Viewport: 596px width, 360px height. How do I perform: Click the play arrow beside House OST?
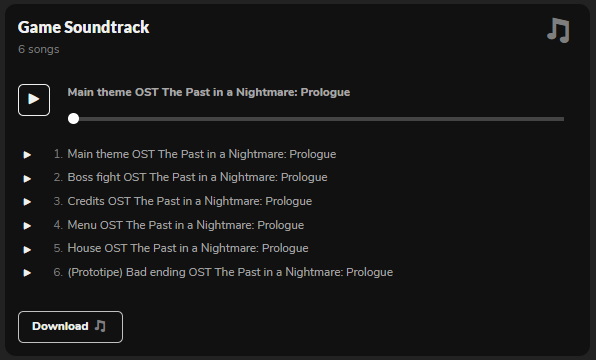point(27,249)
